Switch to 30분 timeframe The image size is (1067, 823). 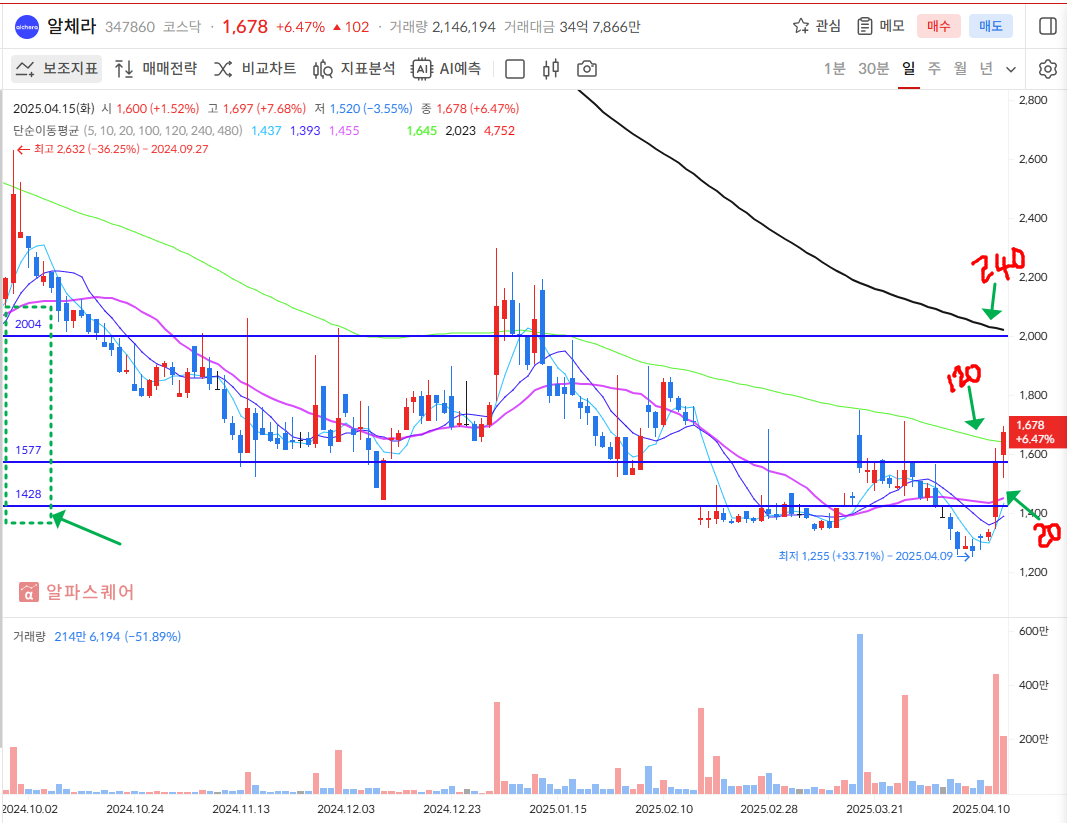873,69
